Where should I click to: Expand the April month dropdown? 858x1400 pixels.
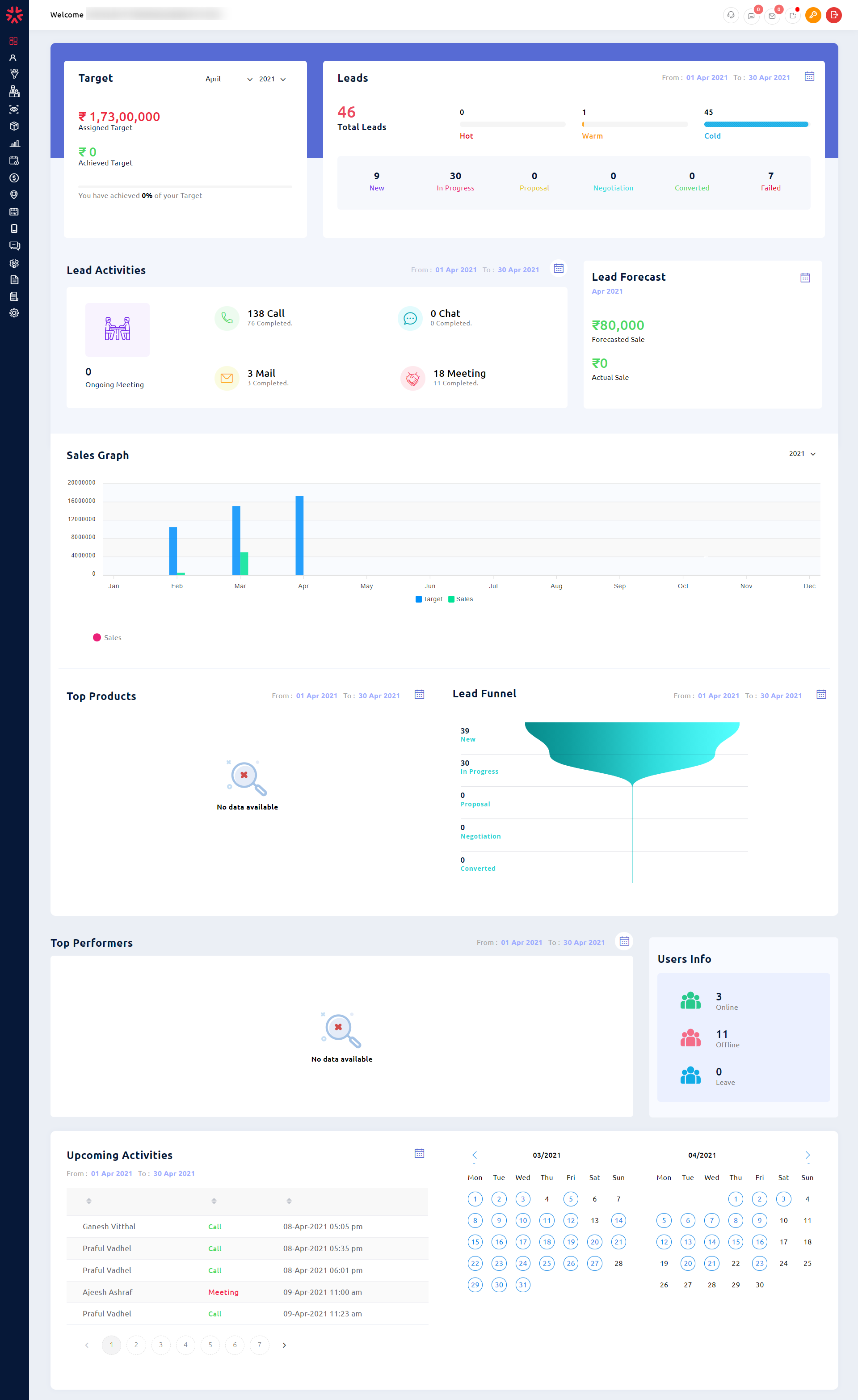(x=228, y=79)
